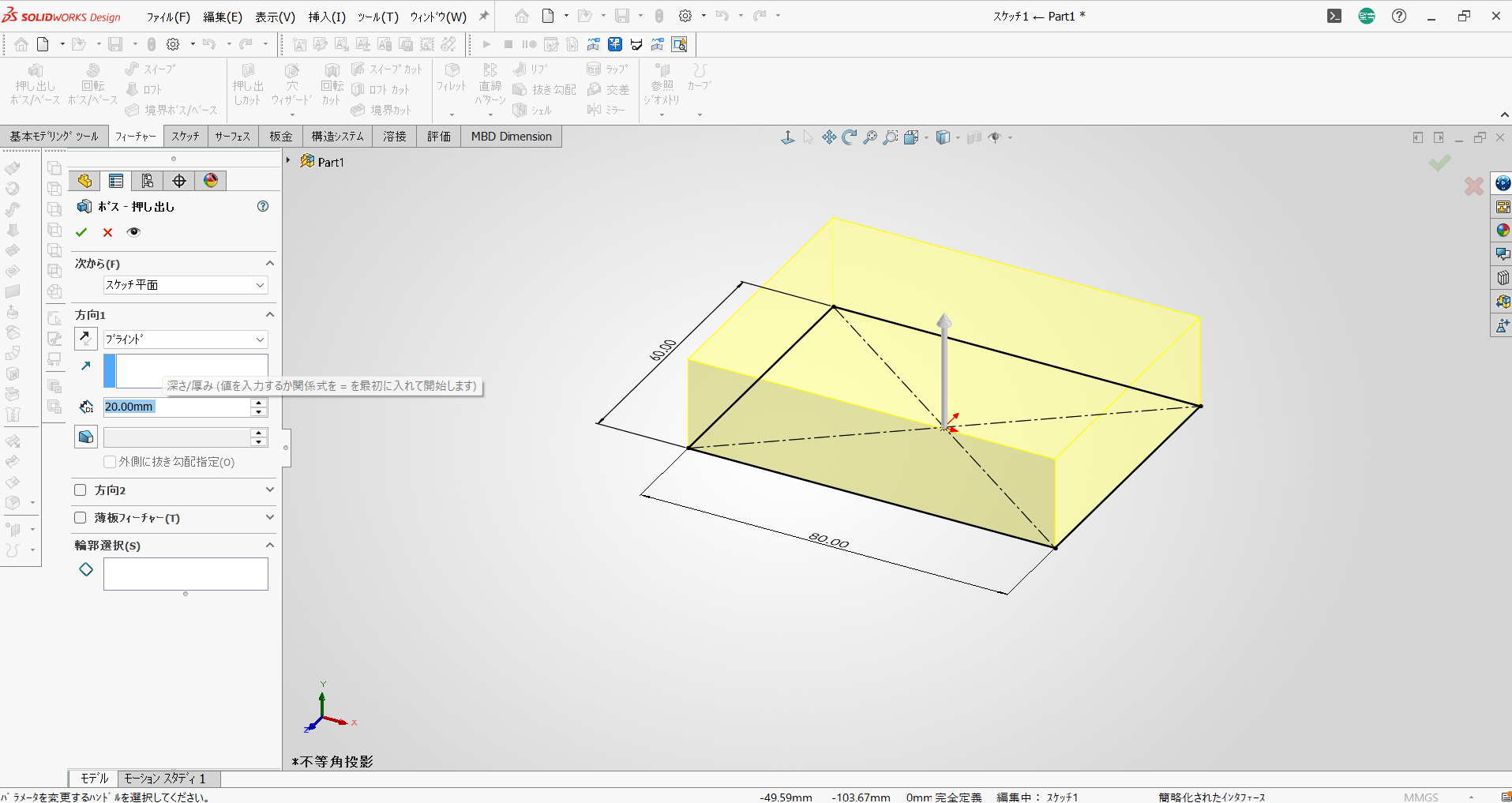
Task: Expand the Part1 flyout tree arrow
Action: click(288, 160)
